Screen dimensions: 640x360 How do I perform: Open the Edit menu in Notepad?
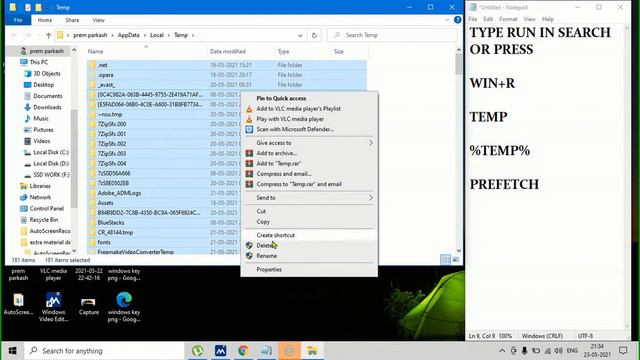pyautogui.click(x=488, y=19)
